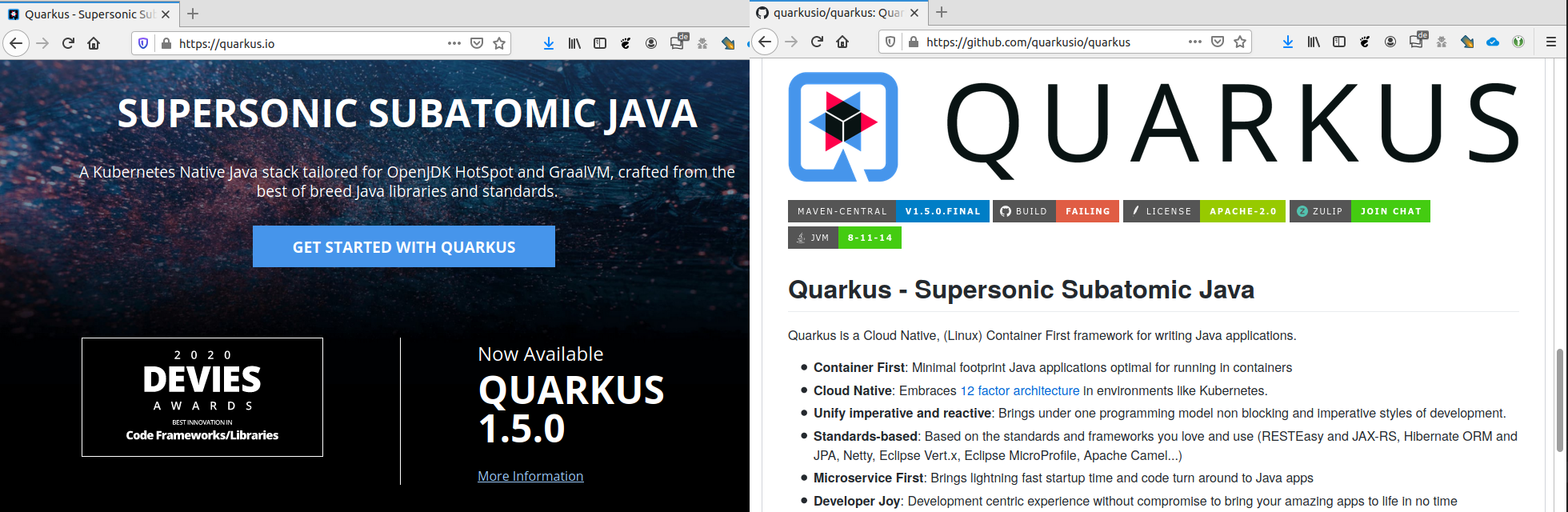Click the GitHub page vertical scrollbar

pos(1559,400)
